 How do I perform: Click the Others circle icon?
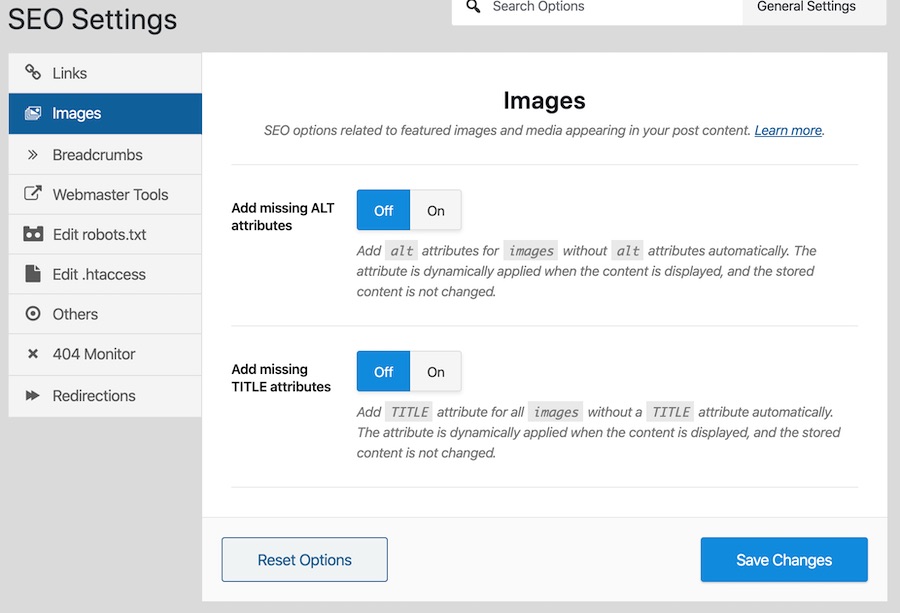(33, 313)
